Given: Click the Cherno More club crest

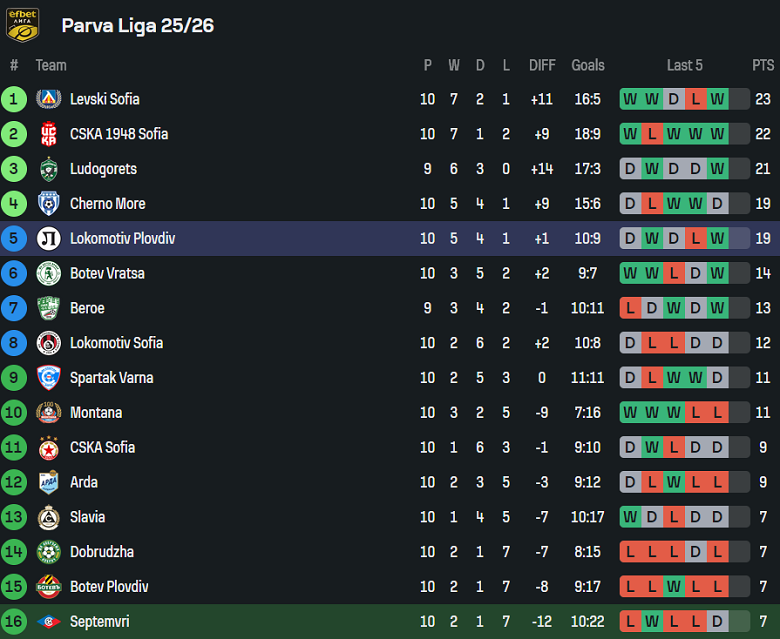Looking at the screenshot, I should point(48,204).
